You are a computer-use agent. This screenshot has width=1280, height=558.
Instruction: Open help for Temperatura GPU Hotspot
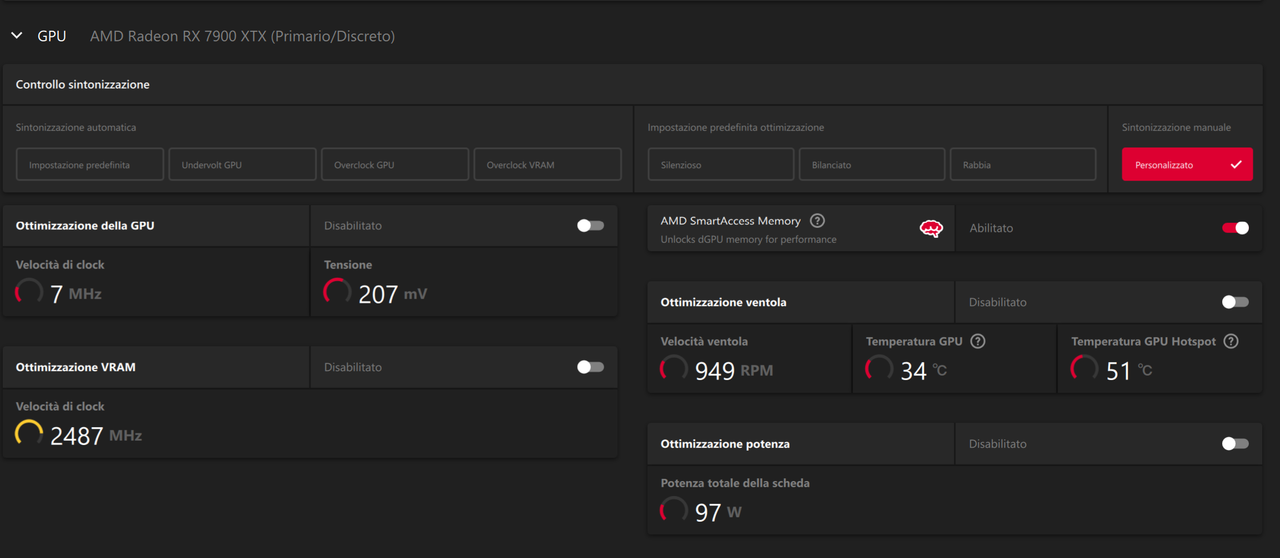point(1231,341)
